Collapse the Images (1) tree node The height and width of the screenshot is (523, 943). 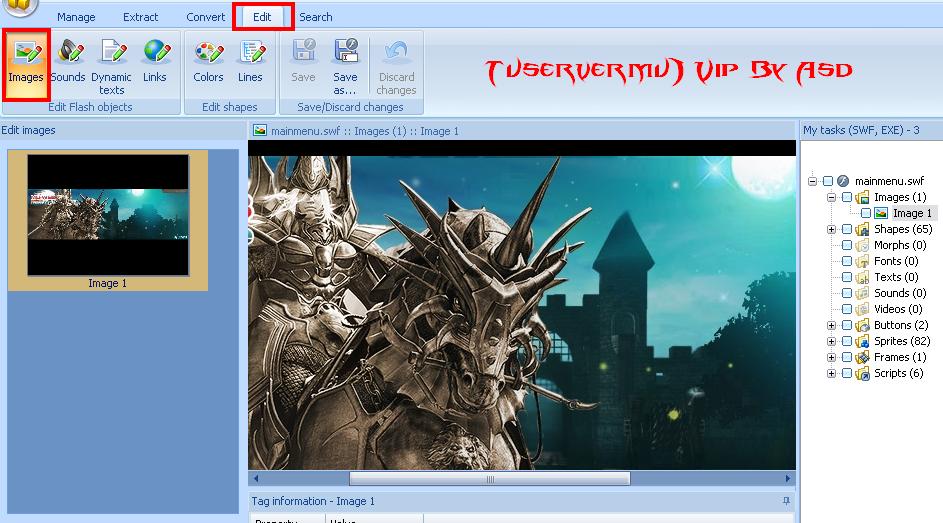pyautogui.click(x=831, y=197)
